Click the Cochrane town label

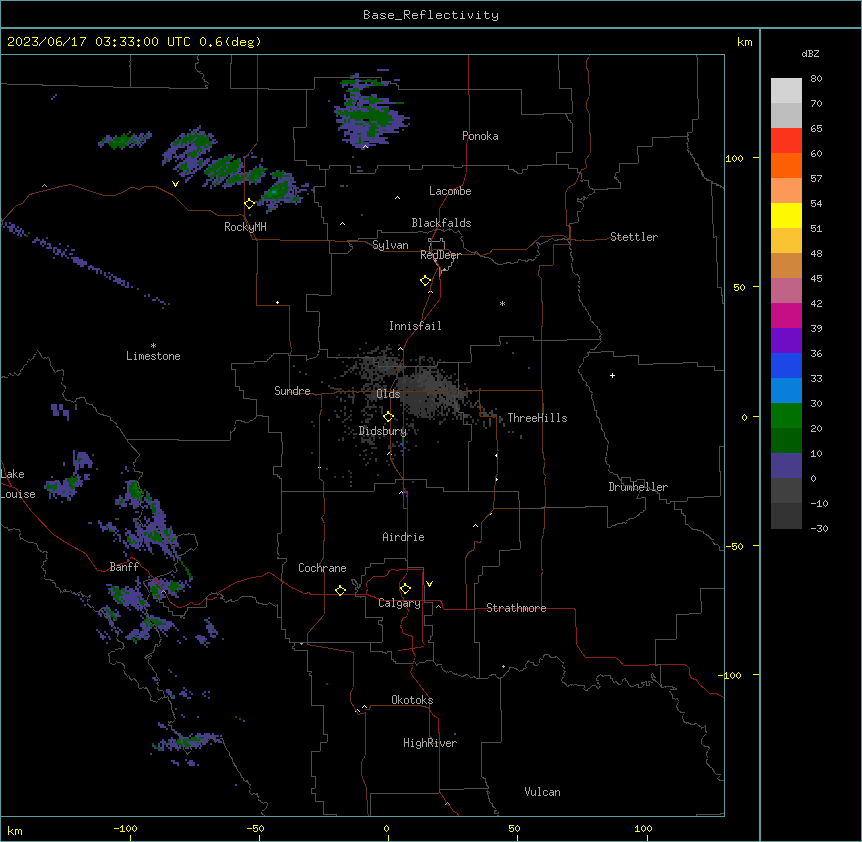click(322, 568)
